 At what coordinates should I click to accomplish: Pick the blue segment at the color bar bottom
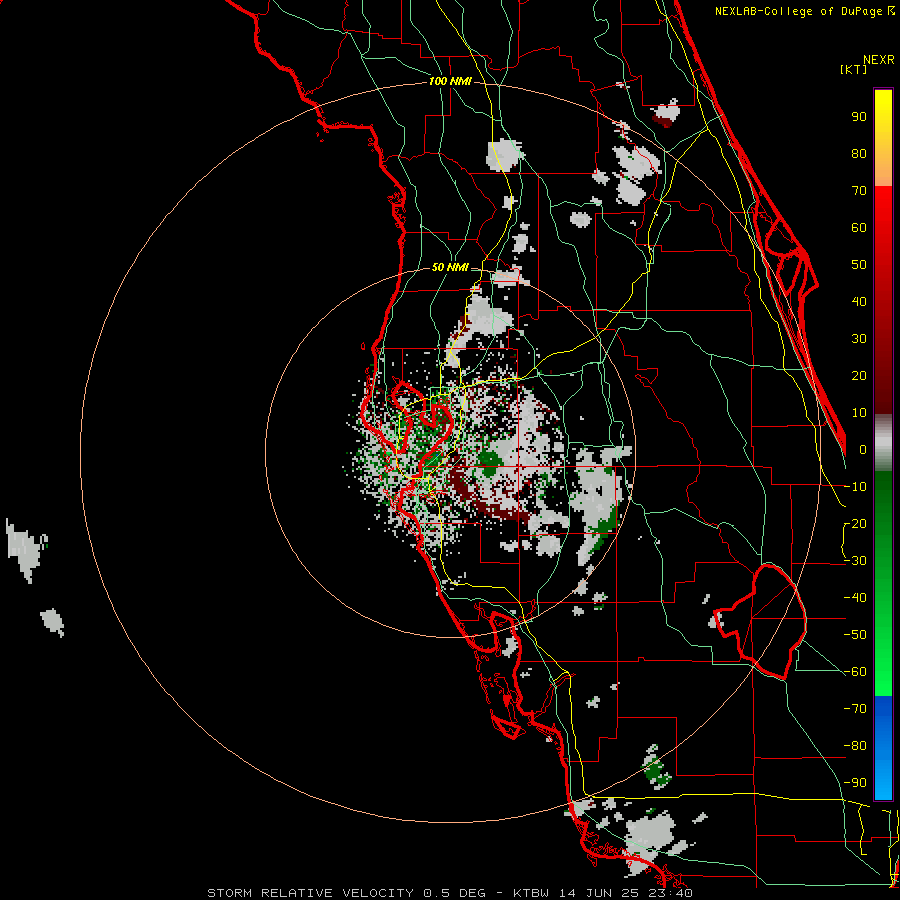coord(883,747)
